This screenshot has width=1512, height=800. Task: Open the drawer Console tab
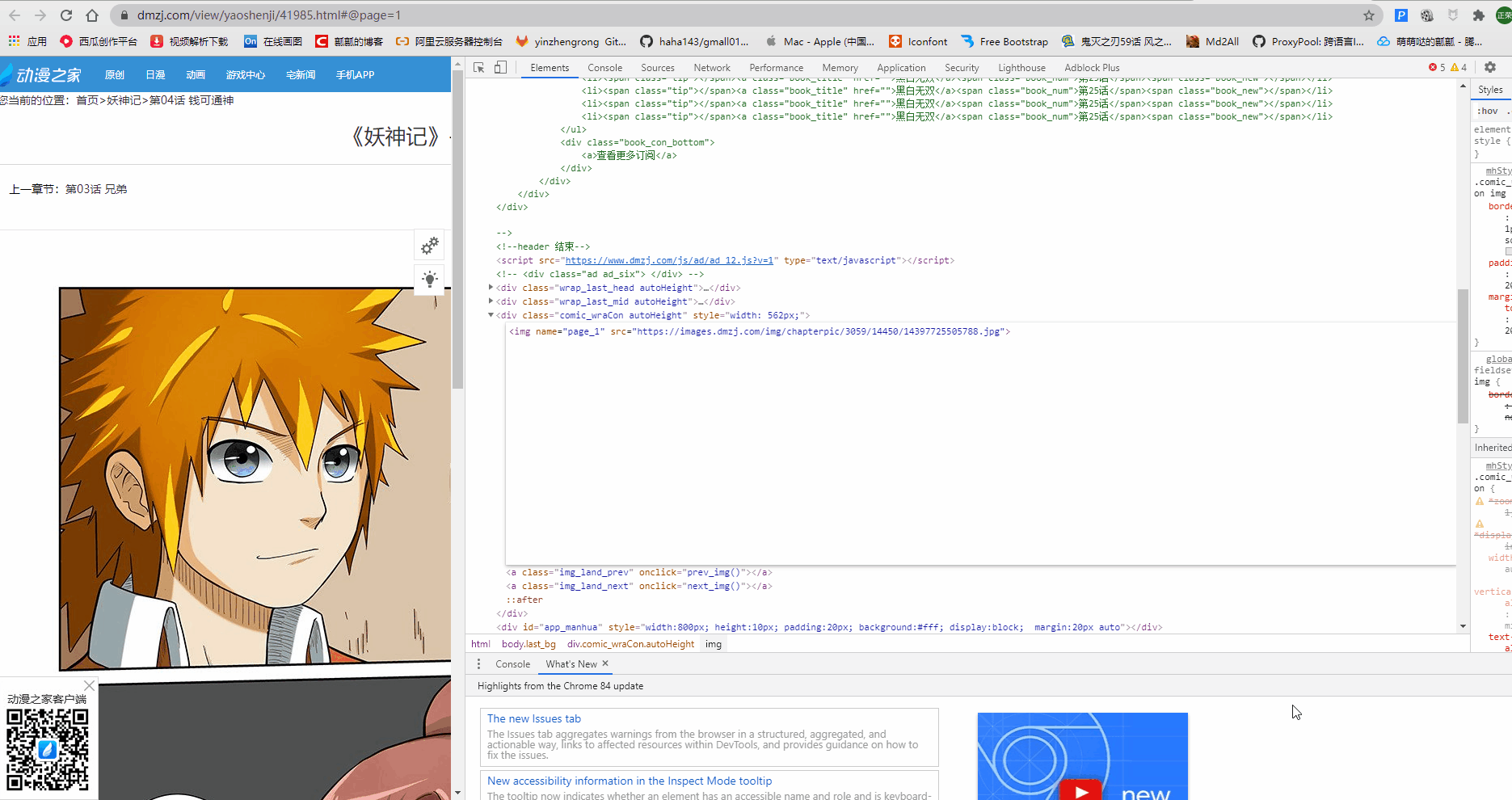click(x=512, y=664)
